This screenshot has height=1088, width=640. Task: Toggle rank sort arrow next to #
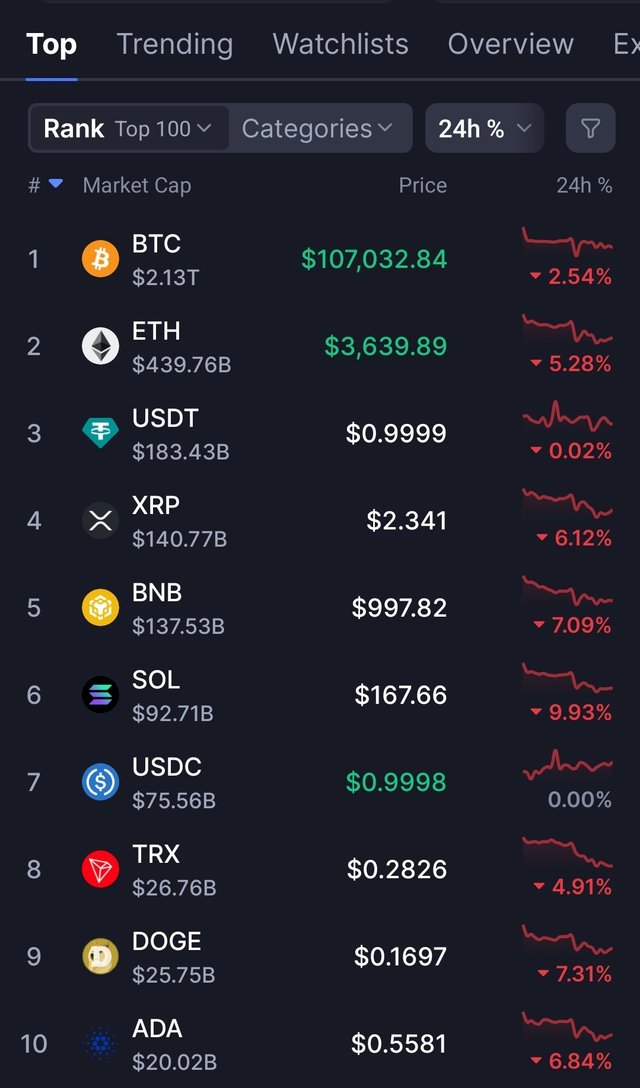[56, 184]
